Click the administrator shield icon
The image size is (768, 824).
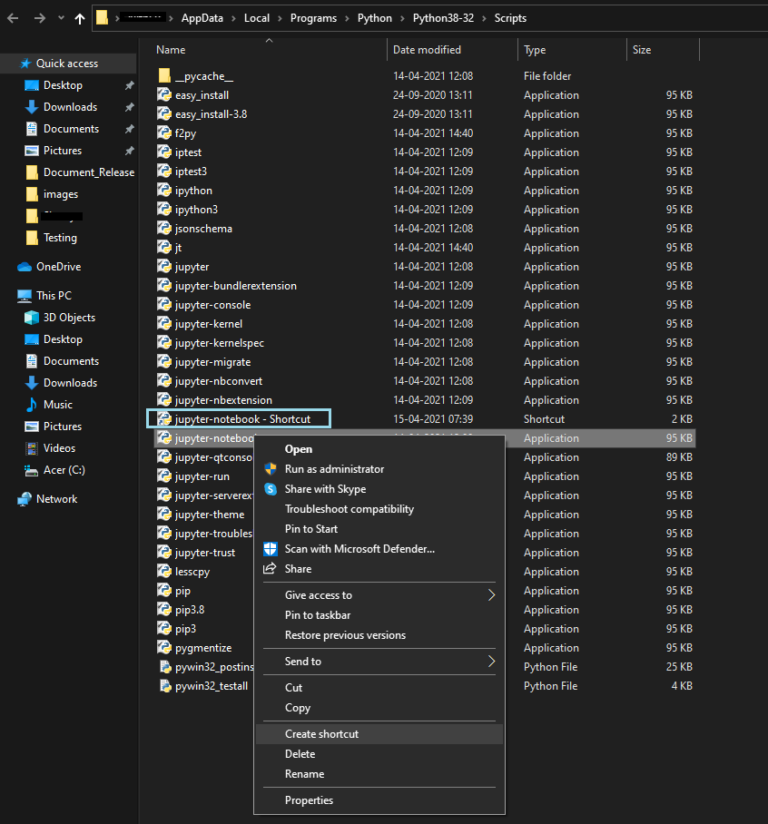click(x=270, y=469)
